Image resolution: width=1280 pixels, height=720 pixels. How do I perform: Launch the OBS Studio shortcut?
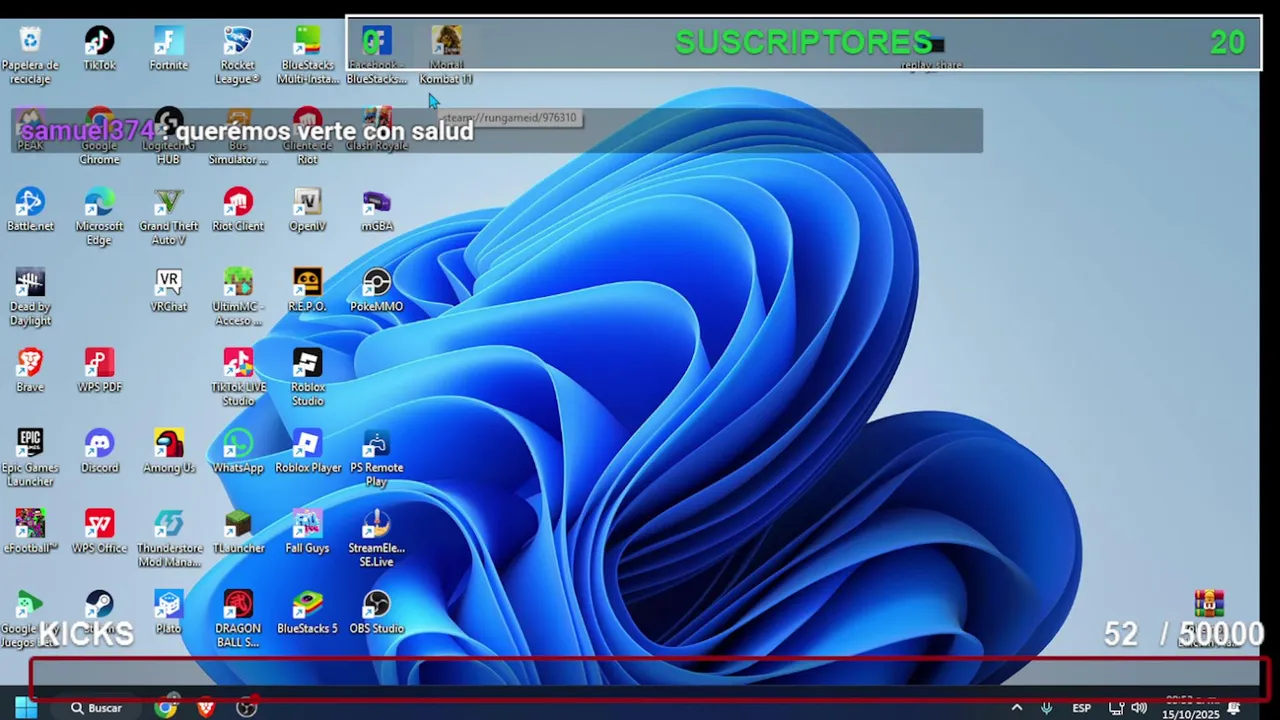[x=376, y=612]
